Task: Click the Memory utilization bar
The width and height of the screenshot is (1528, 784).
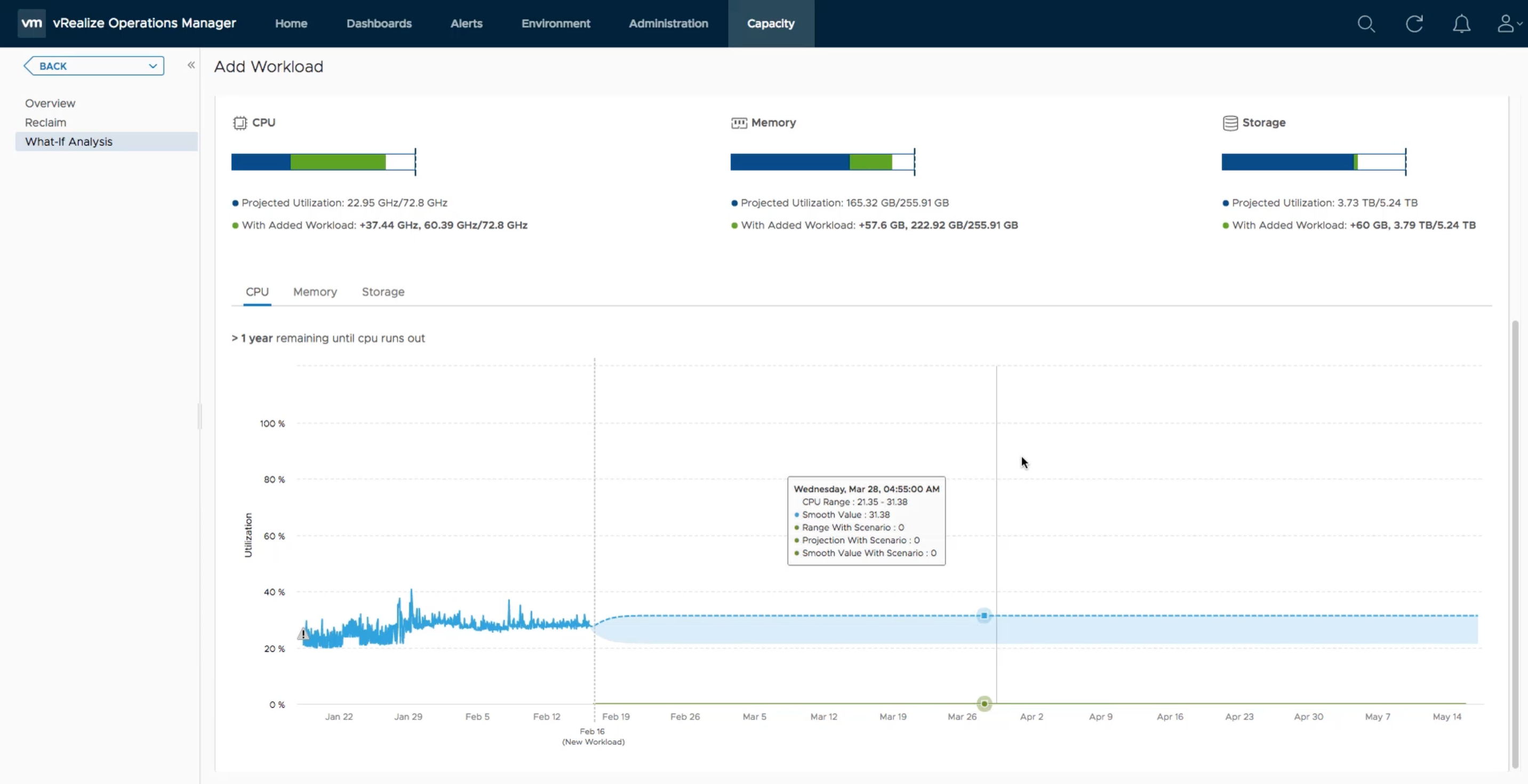Action: pos(823,162)
